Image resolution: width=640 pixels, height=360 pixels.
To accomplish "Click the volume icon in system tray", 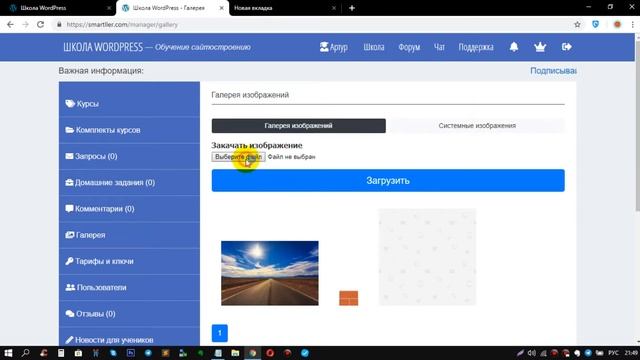I will tap(531, 353).
